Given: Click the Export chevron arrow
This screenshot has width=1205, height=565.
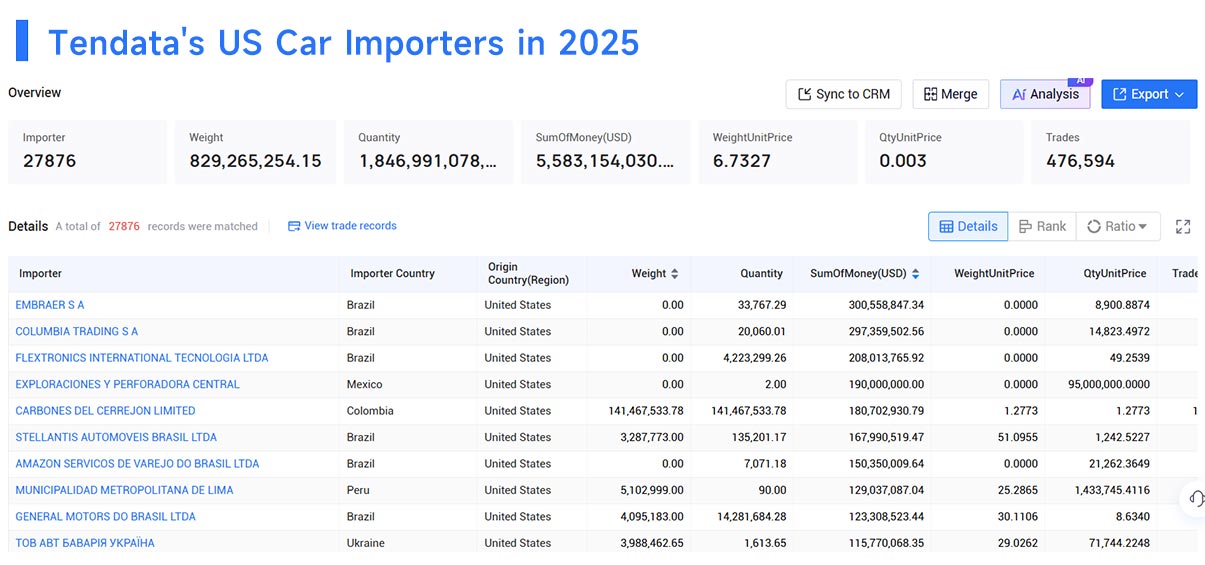Looking at the screenshot, I should point(1180,95).
